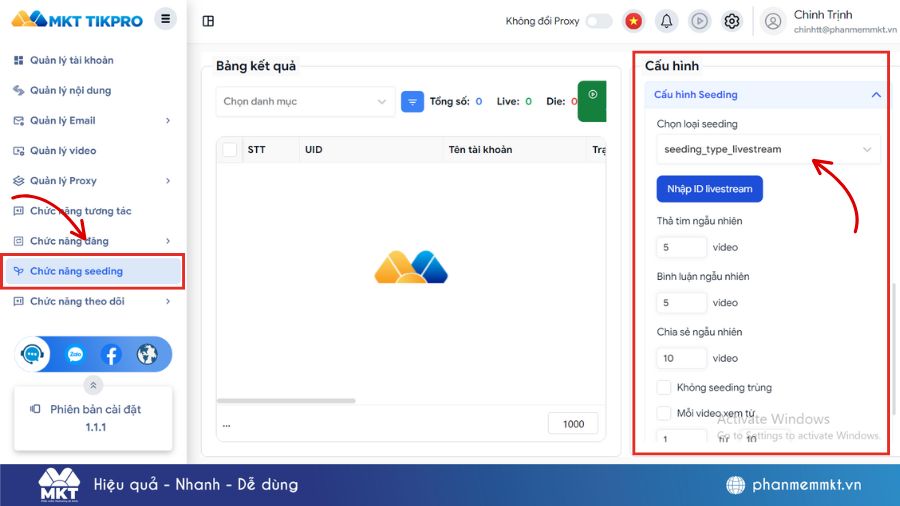The height and width of the screenshot is (506, 900).
Task: Enable Không seeding trùng checkbox
Action: [x=664, y=387]
